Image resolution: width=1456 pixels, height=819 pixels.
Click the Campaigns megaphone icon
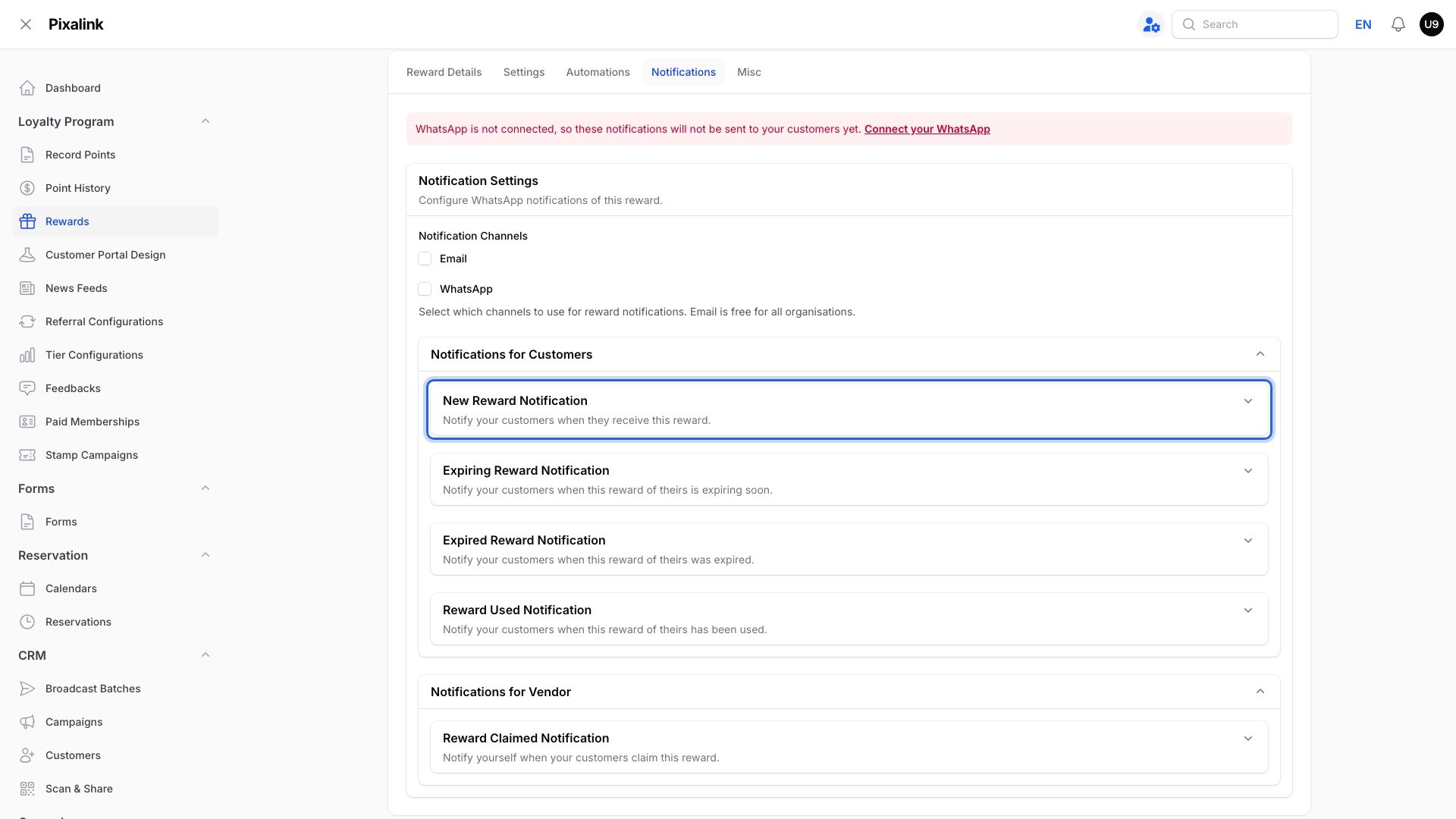click(27, 722)
